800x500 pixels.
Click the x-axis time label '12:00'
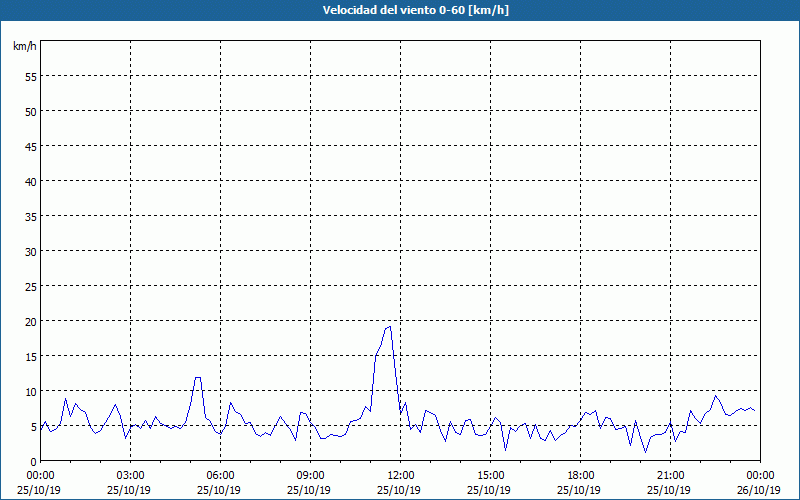coord(401,476)
